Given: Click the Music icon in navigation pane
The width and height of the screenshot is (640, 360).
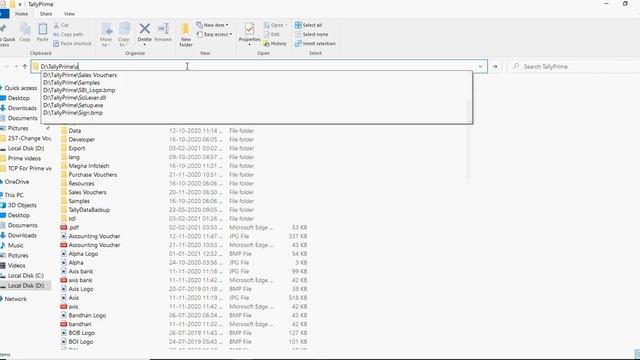Looking at the screenshot, I should [3, 245].
